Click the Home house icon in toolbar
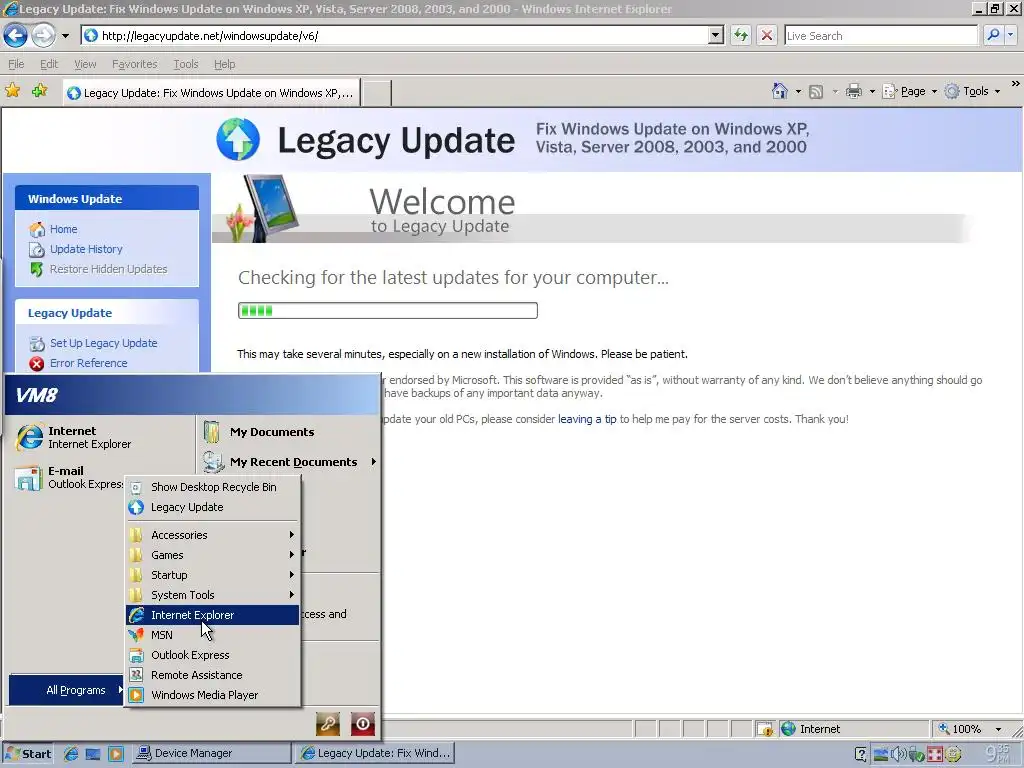This screenshot has width=1024, height=768. click(x=780, y=91)
